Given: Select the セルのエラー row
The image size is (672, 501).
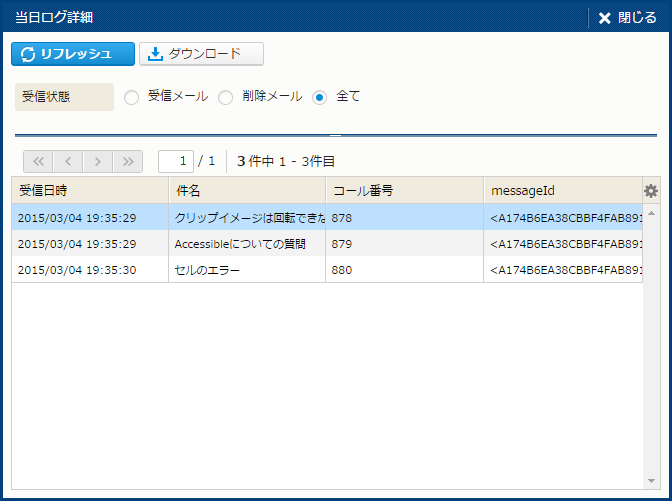Looking at the screenshot, I should click(x=247, y=269).
